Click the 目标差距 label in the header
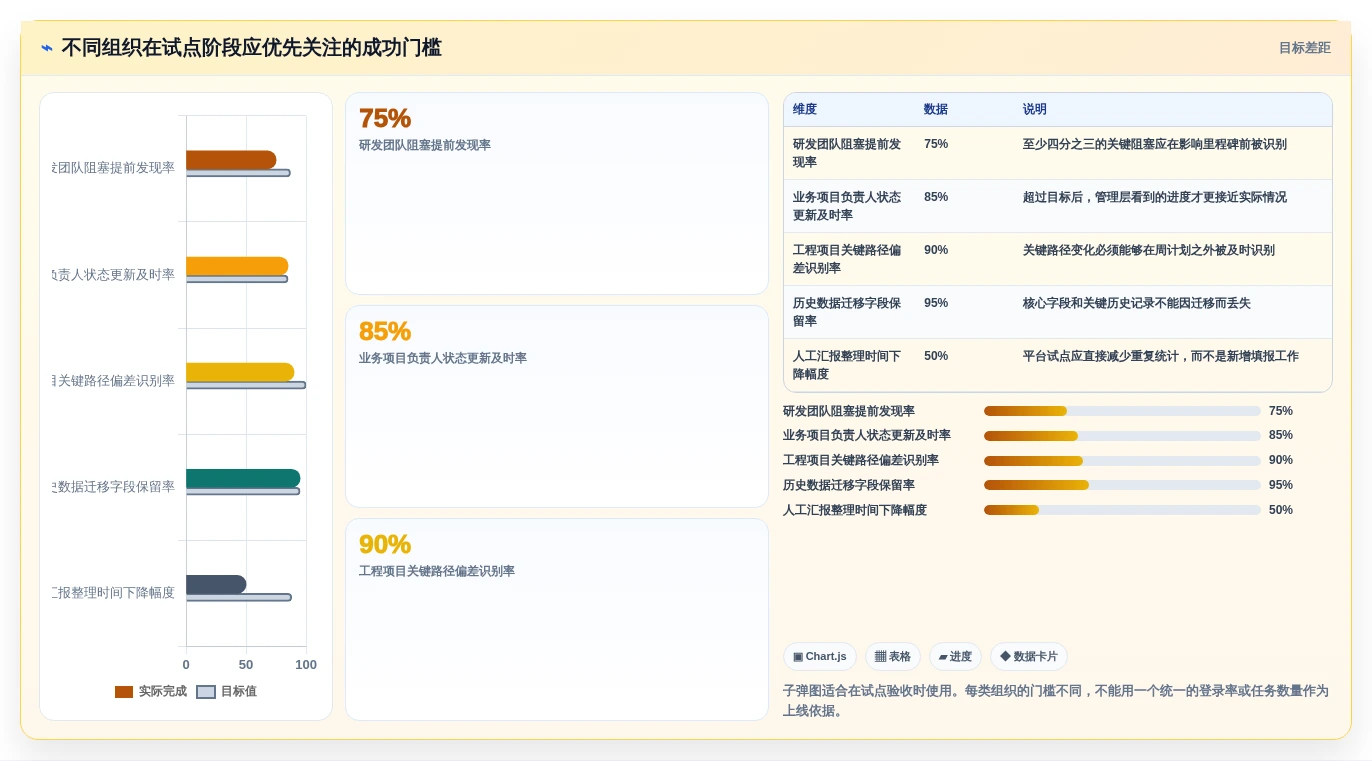The width and height of the screenshot is (1372, 761). (x=1304, y=48)
